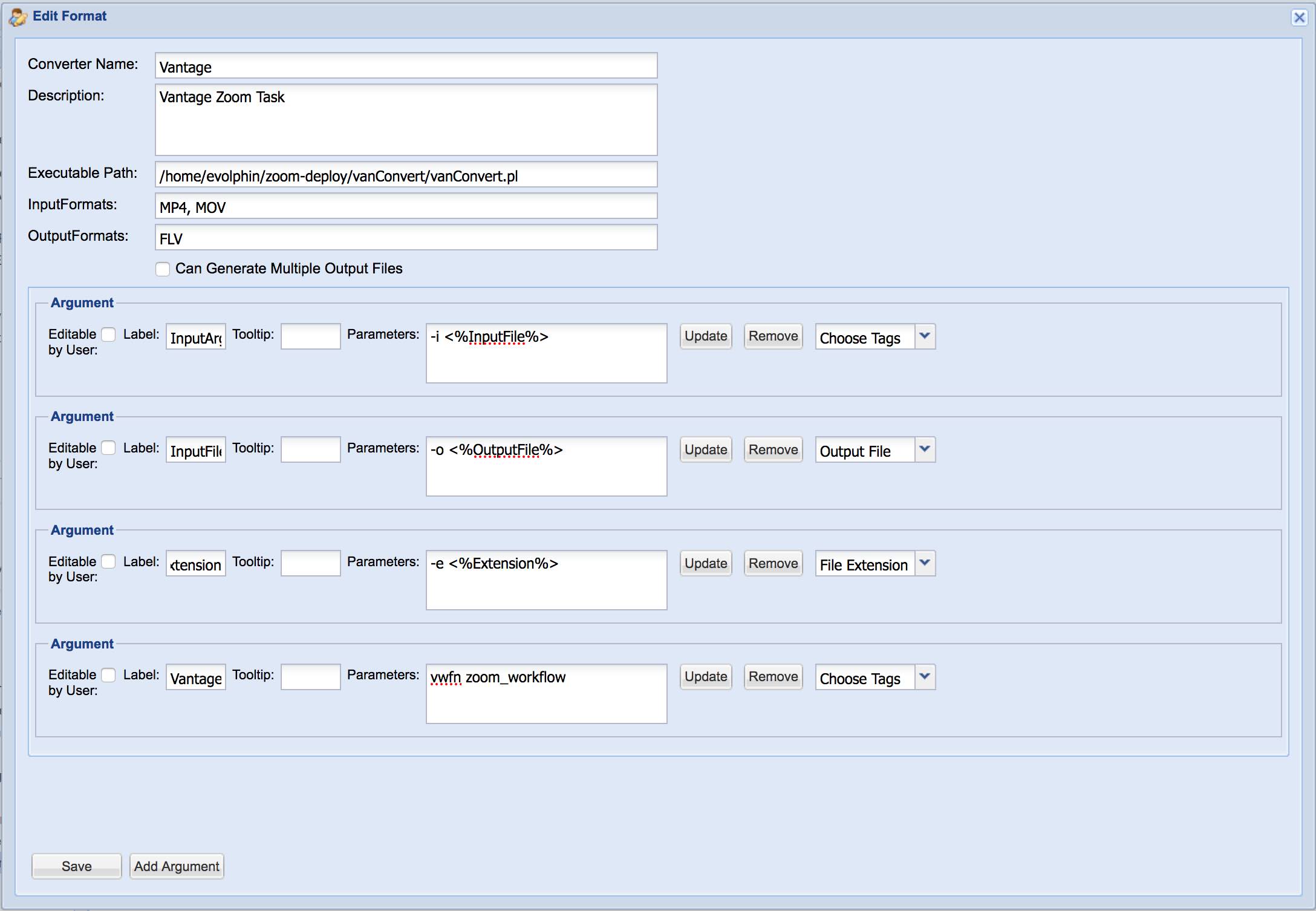This screenshot has height=911, width=1316.
Task: Edit the Executable Path field
Action: [x=406, y=175]
